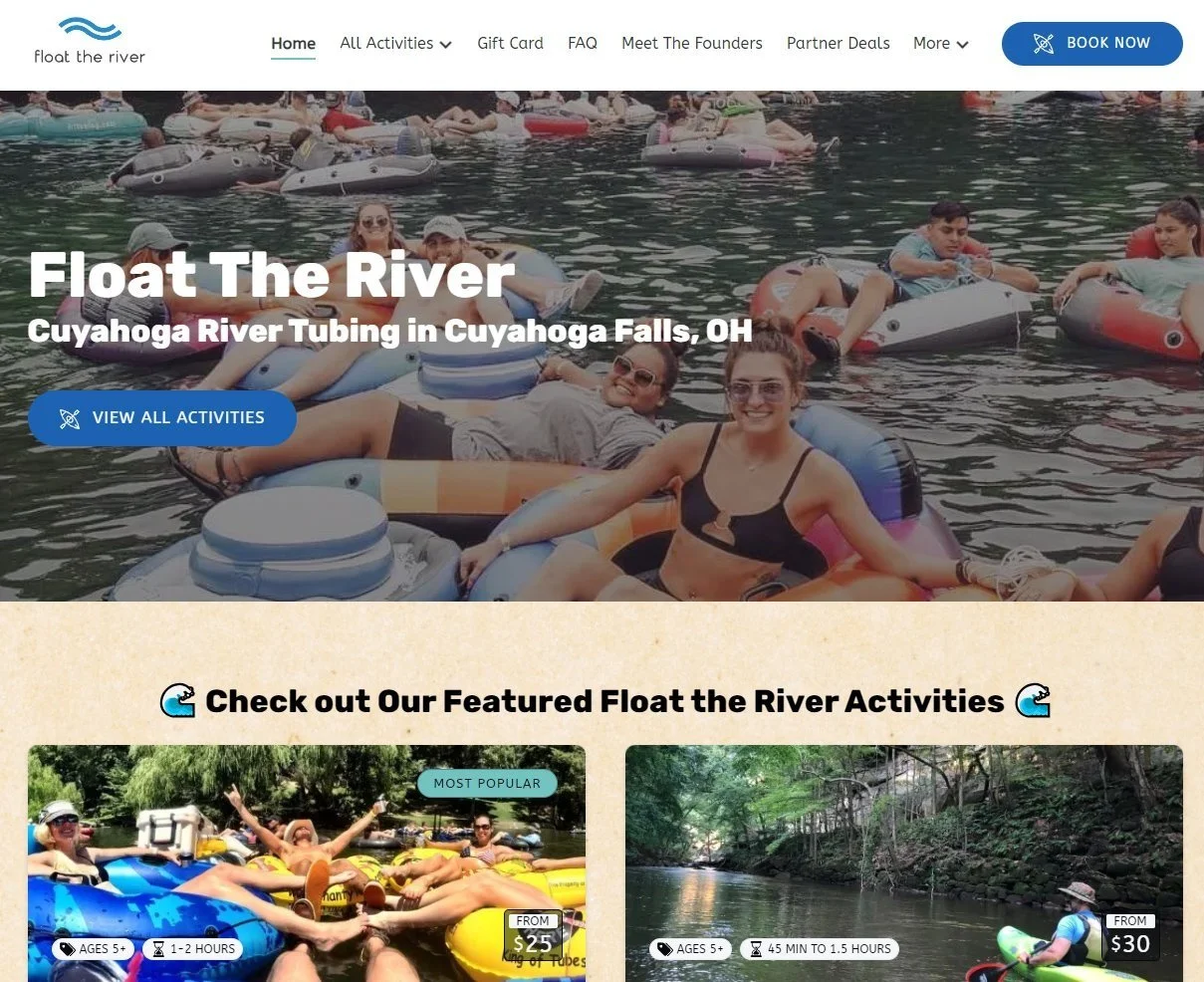Open the FAQ page

point(583,44)
